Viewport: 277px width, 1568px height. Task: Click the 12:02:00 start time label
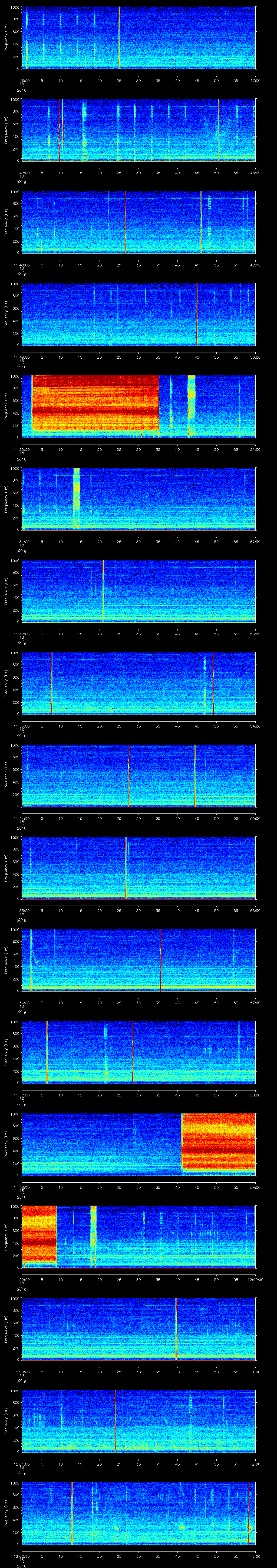tap(22, 1556)
